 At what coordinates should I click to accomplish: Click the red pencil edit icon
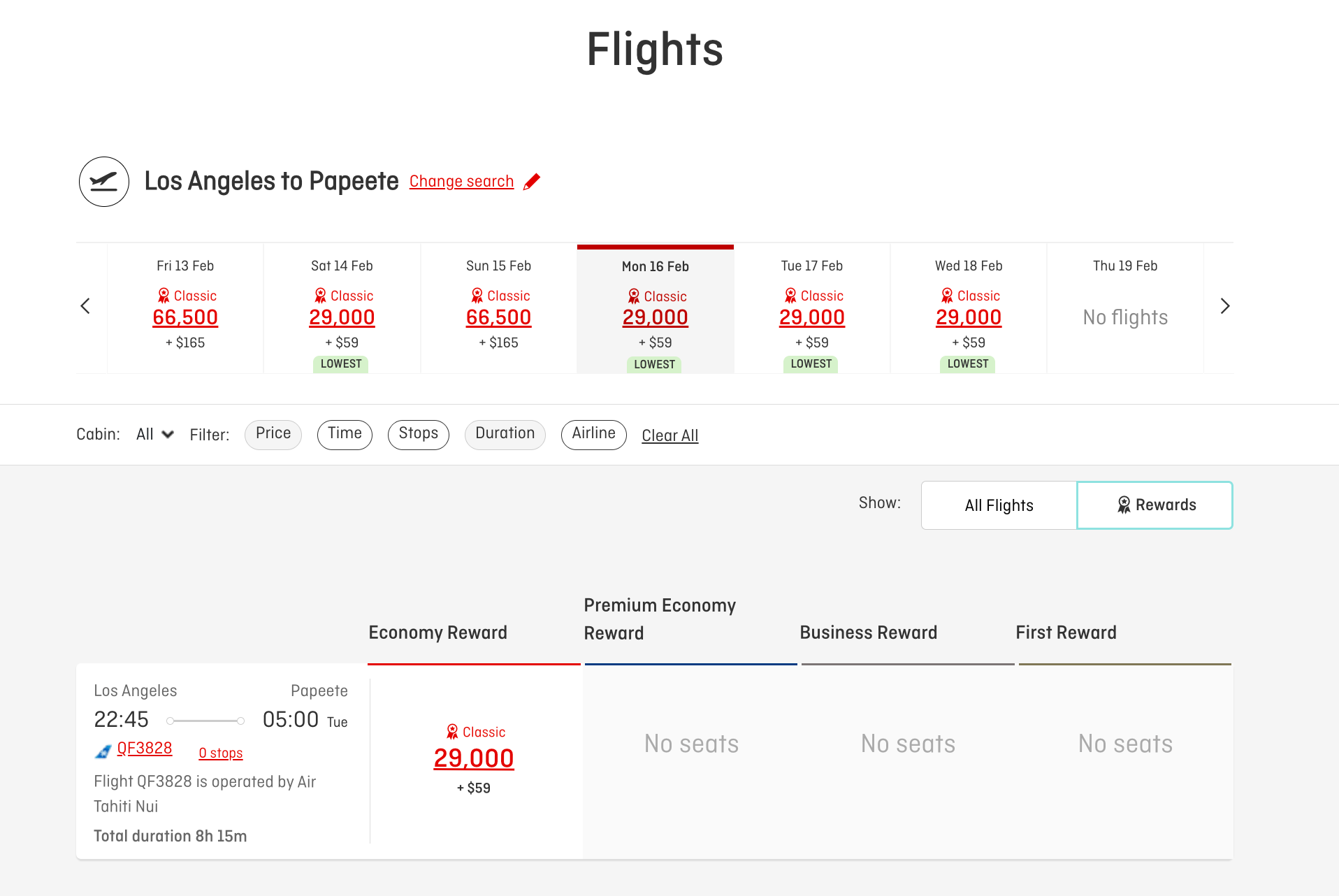tap(532, 182)
